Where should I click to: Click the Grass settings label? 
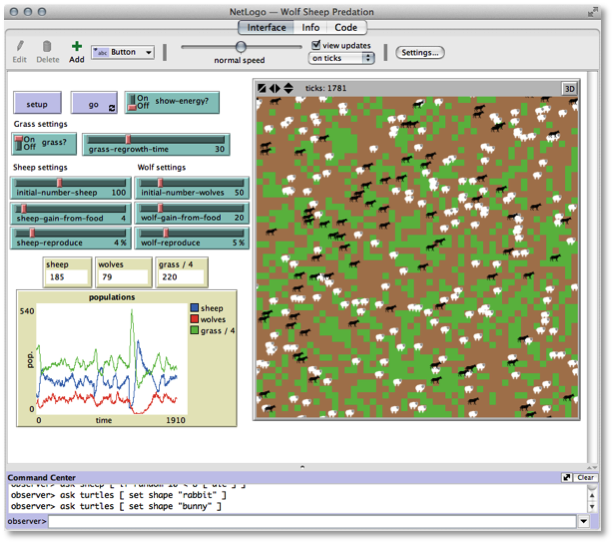[41, 124]
